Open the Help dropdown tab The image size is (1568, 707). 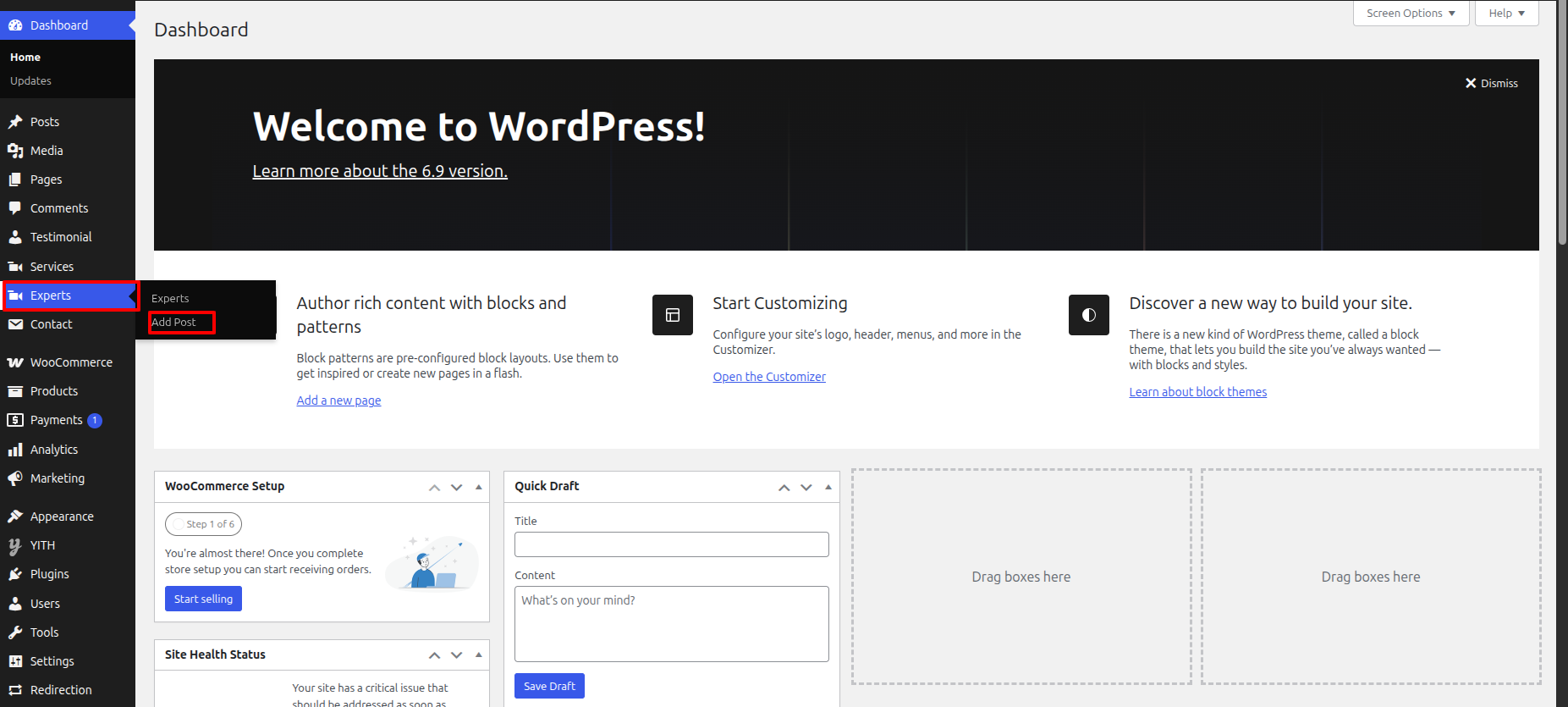tap(1506, 14)
